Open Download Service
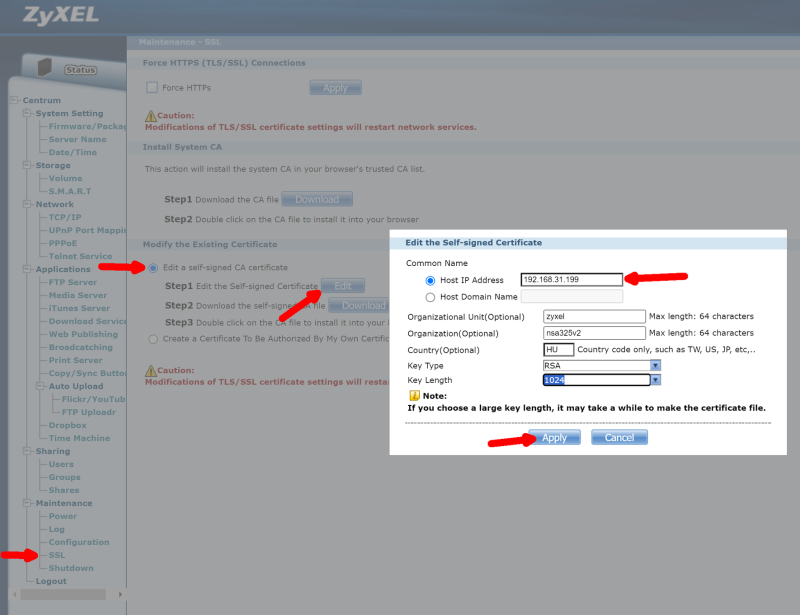 (87, 321)
